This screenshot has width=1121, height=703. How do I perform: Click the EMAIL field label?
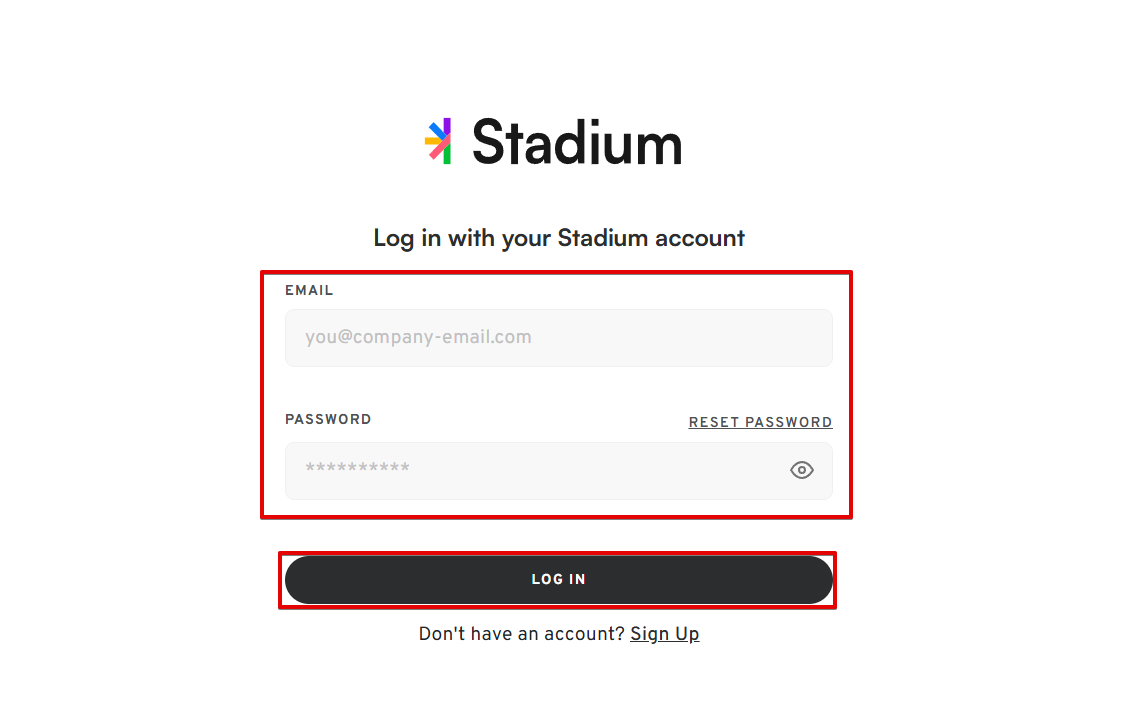309,290
